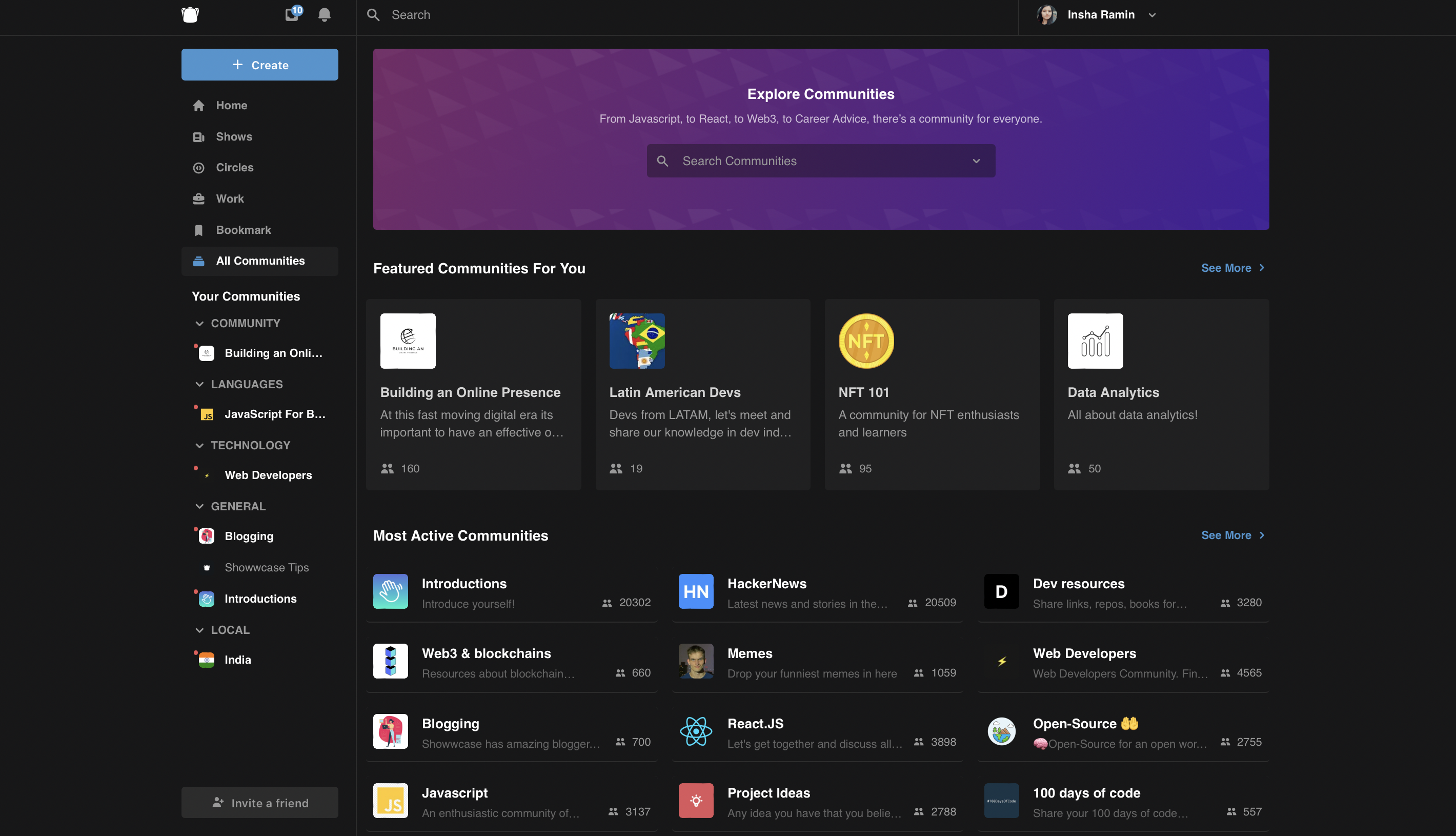The height and width of the screenshot is (836, 1456).
Task: Open Shows in the sidebar
Action: [259, 136]
